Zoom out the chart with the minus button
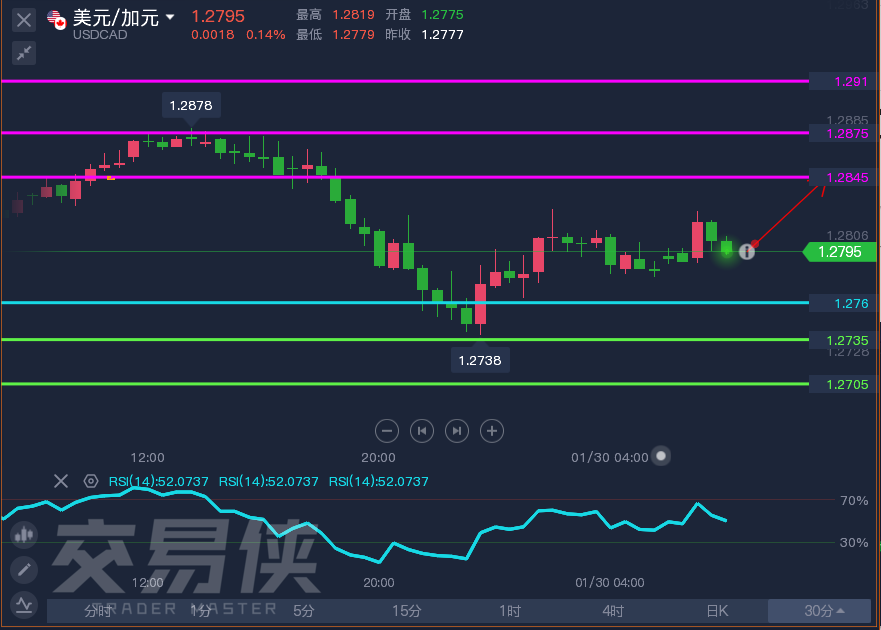This screenshot has height=630, width=881. (x=387, y=431)
